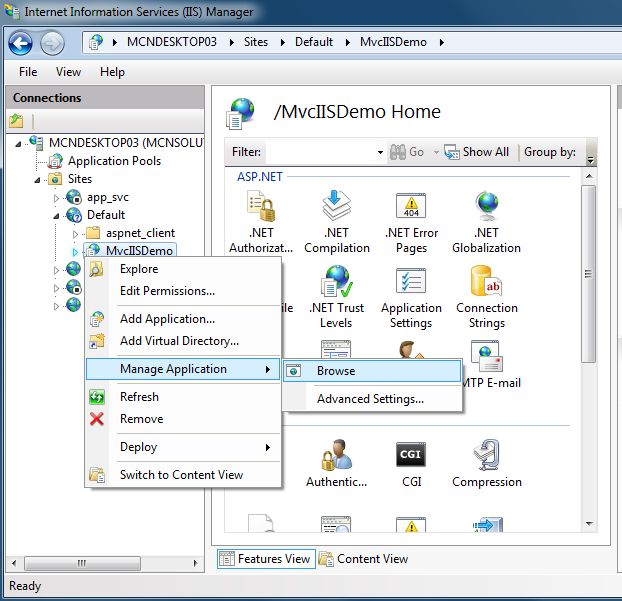Screen dimensions: 622x601
Task: Switch to Features View tab
Action: tap(266, 559)
